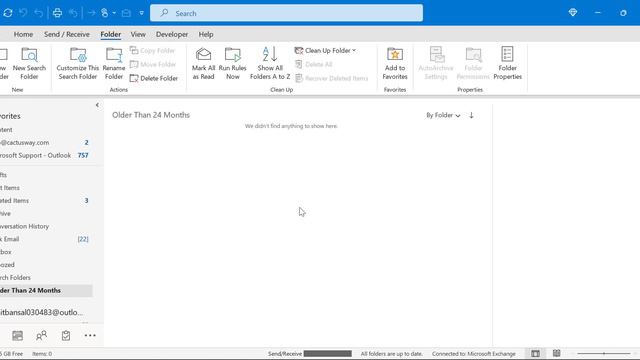Click the Favorites section header
Screen dimensions: 640x360
[x=10, y=116]
